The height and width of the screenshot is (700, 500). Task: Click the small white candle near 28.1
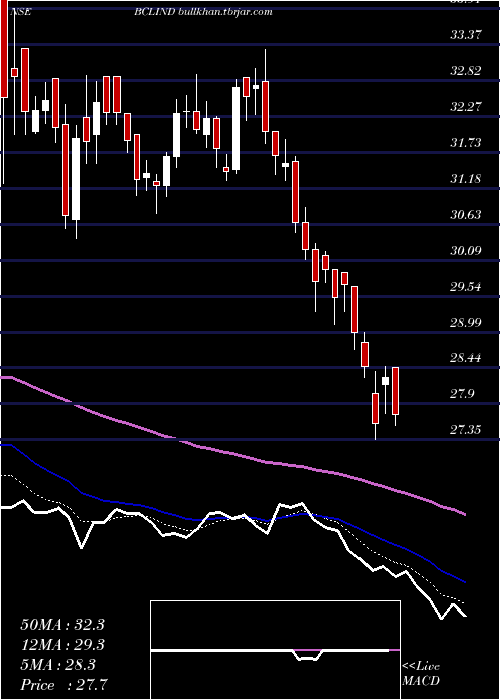385,381
